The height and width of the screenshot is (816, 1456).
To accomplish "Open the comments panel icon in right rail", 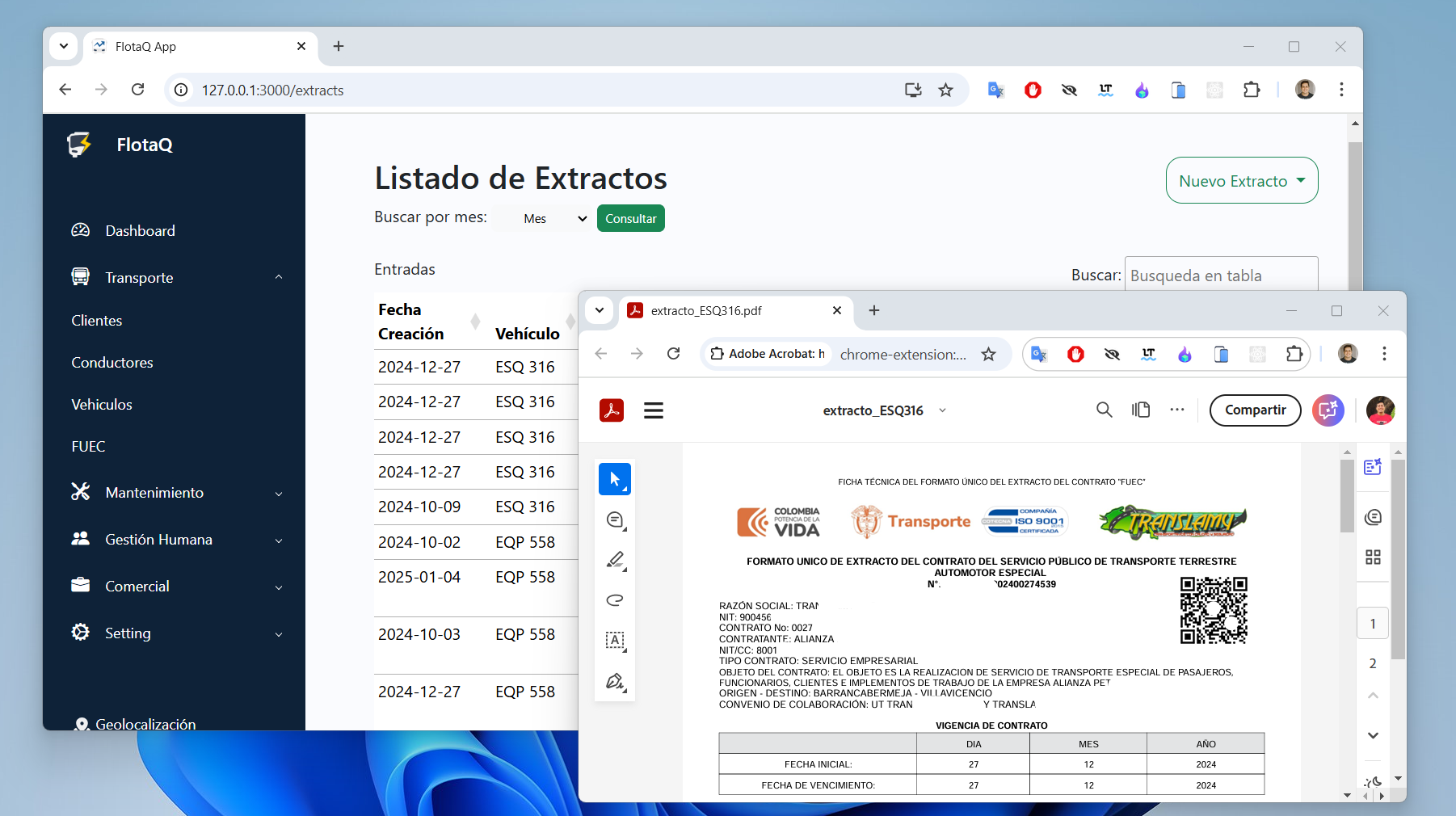I will coord(1373,517).
